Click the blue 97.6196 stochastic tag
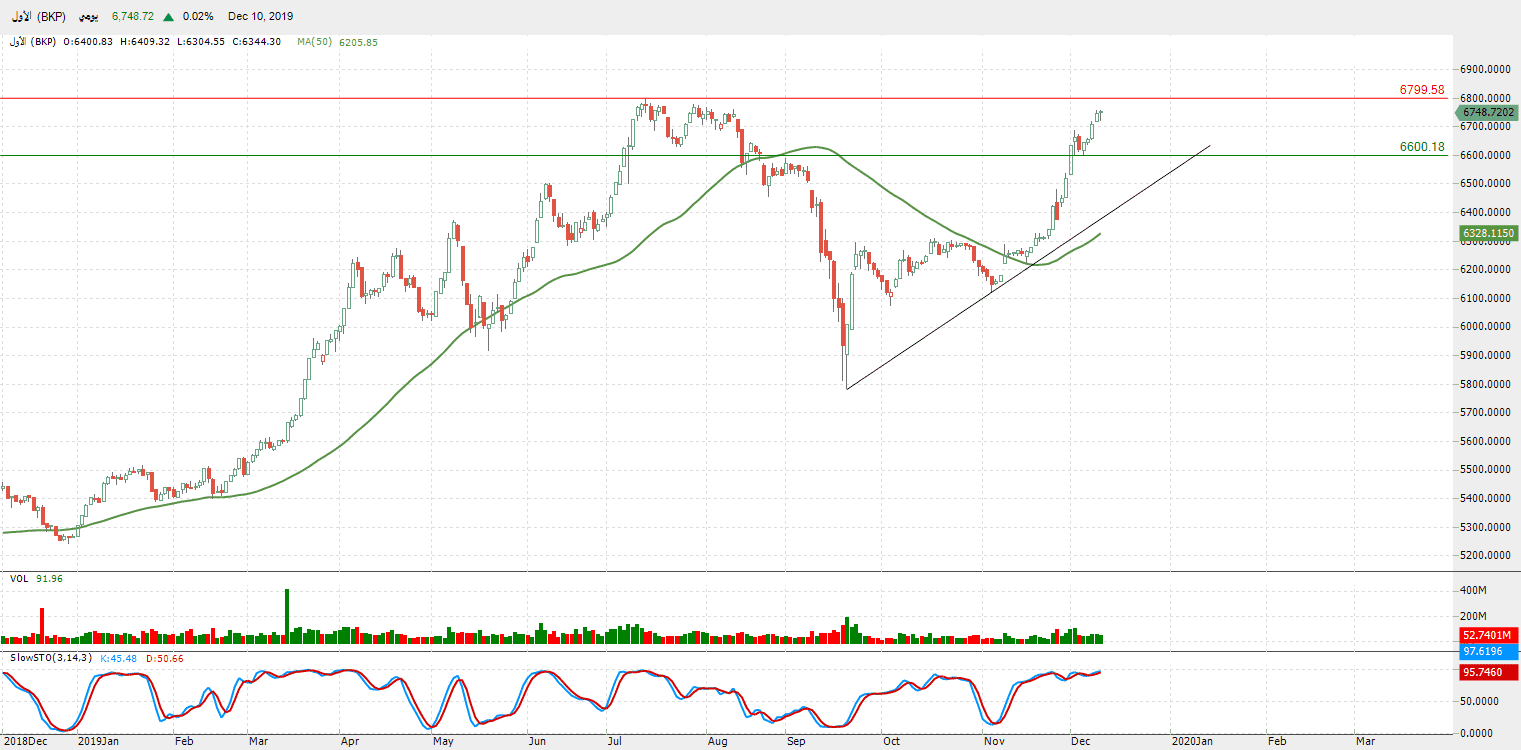Image resolution: width=1521 pixels, height=750 pixels. click(x=1489, y=651)
